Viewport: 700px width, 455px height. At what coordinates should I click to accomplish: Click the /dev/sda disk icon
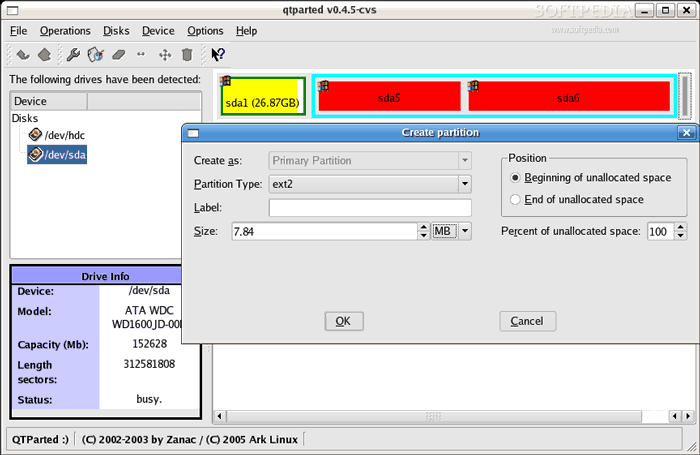(x=35, y=154)
